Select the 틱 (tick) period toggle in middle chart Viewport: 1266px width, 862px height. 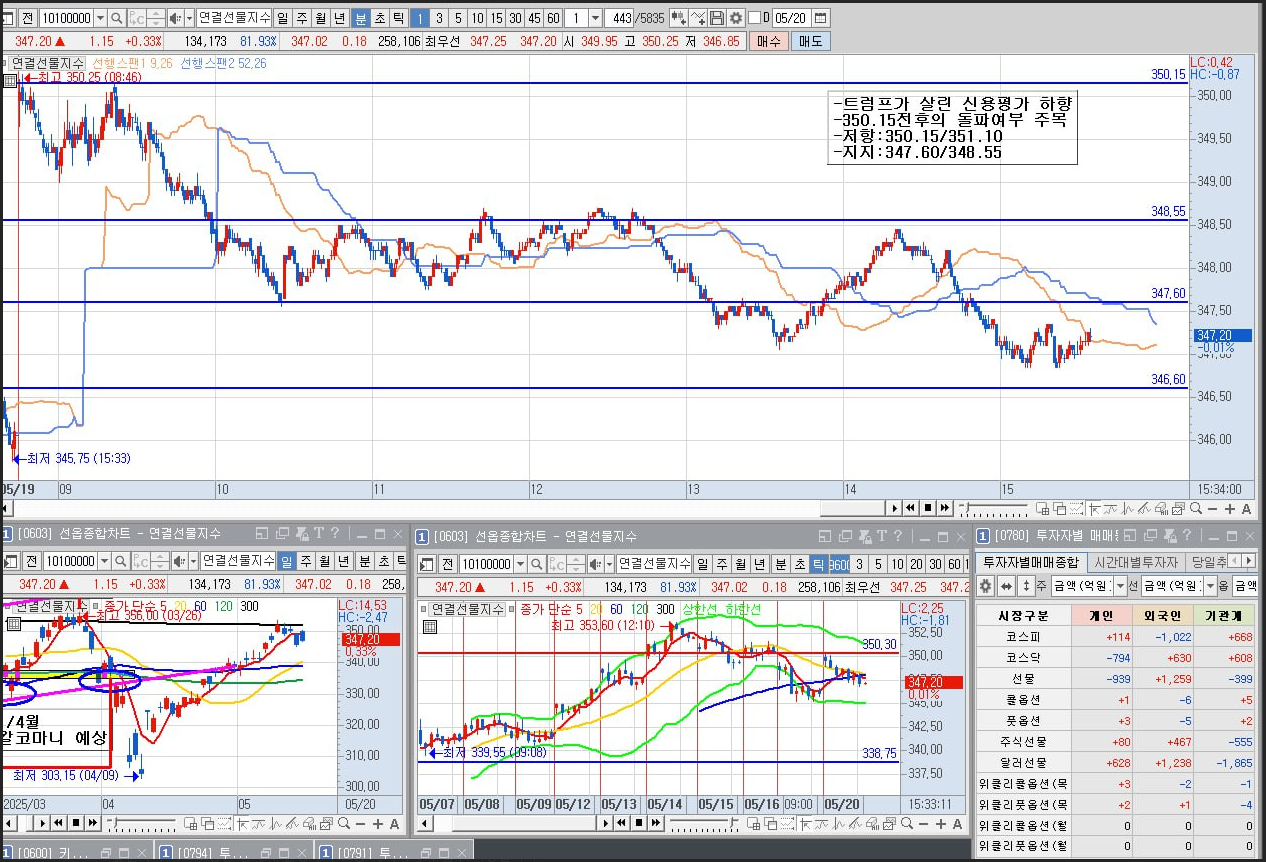pyautogui.click(x=818, y=564)
